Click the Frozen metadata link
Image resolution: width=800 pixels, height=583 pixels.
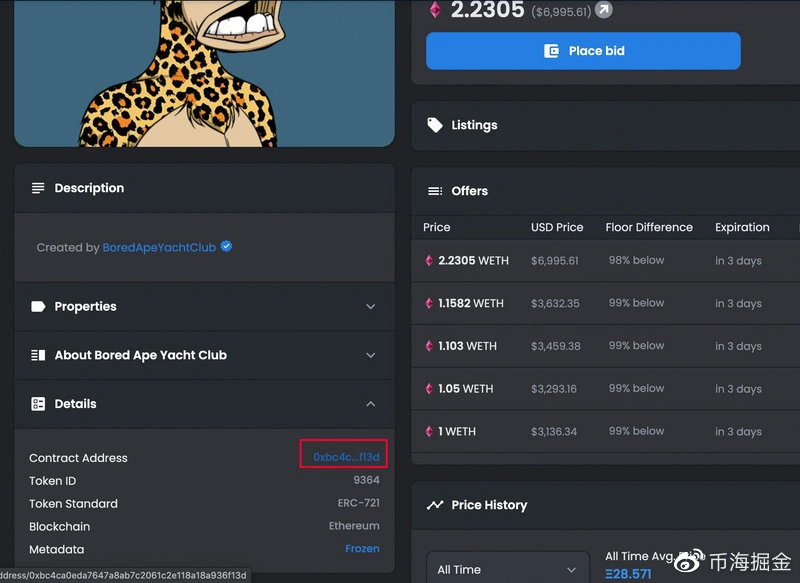click(362, 549)
